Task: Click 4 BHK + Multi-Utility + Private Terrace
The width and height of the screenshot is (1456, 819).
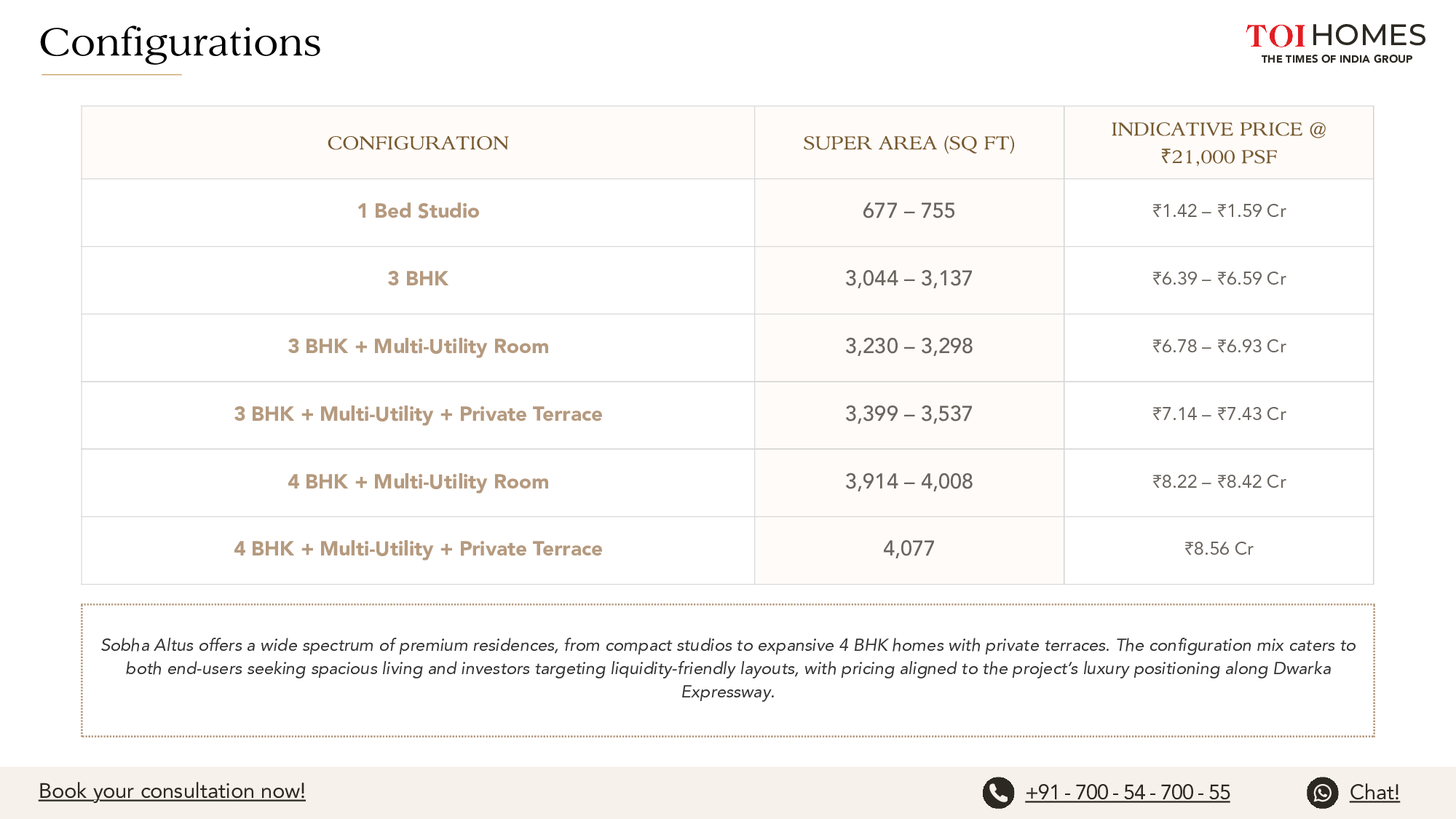Action: point(418,549)
